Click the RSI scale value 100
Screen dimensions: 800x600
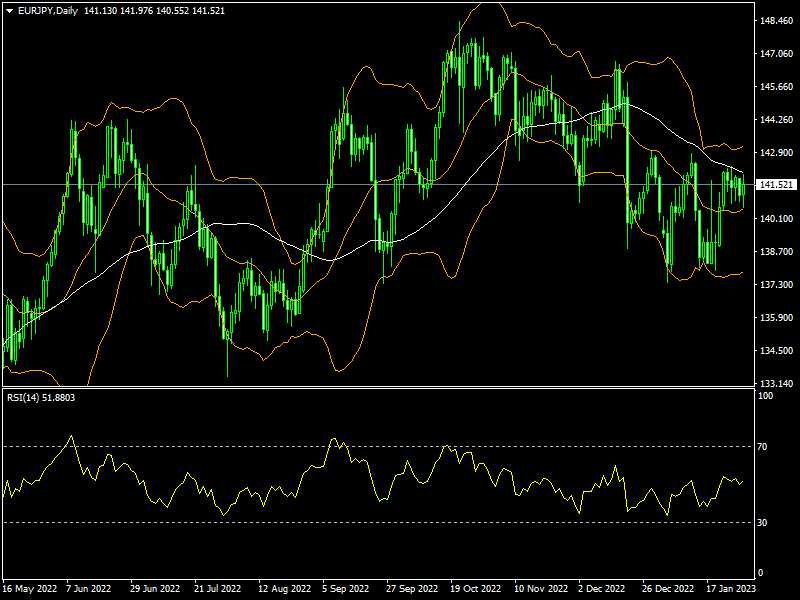pos(765,395)
